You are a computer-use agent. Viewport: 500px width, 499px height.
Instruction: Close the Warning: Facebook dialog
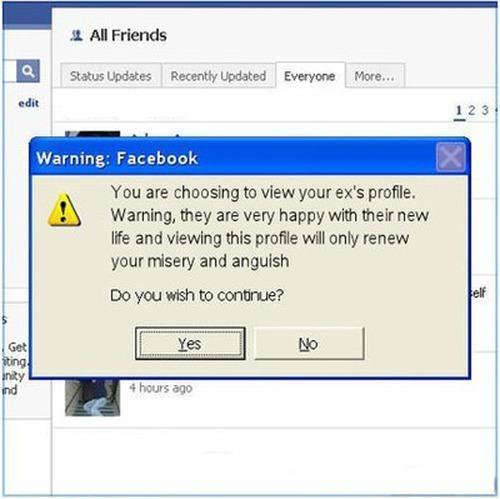point(450,157)
